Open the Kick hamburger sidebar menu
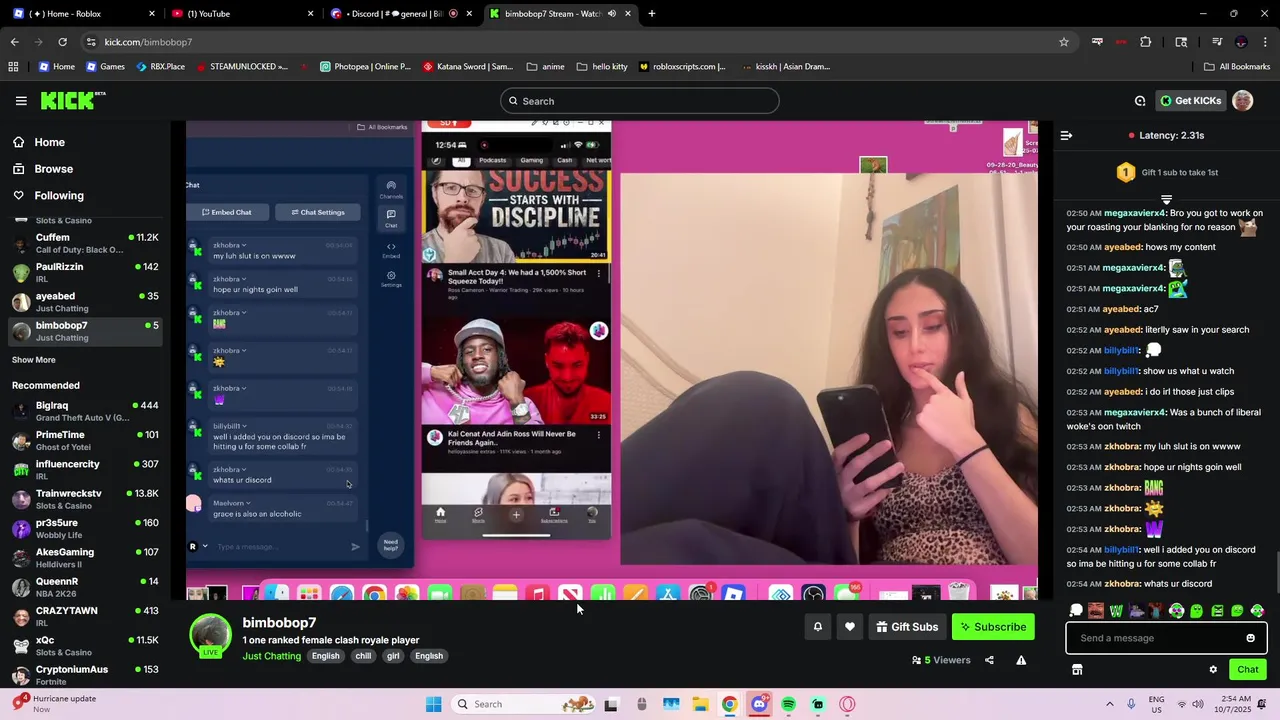The width and height of the screenshot is (1280, 720). click(x=21, y=101)
